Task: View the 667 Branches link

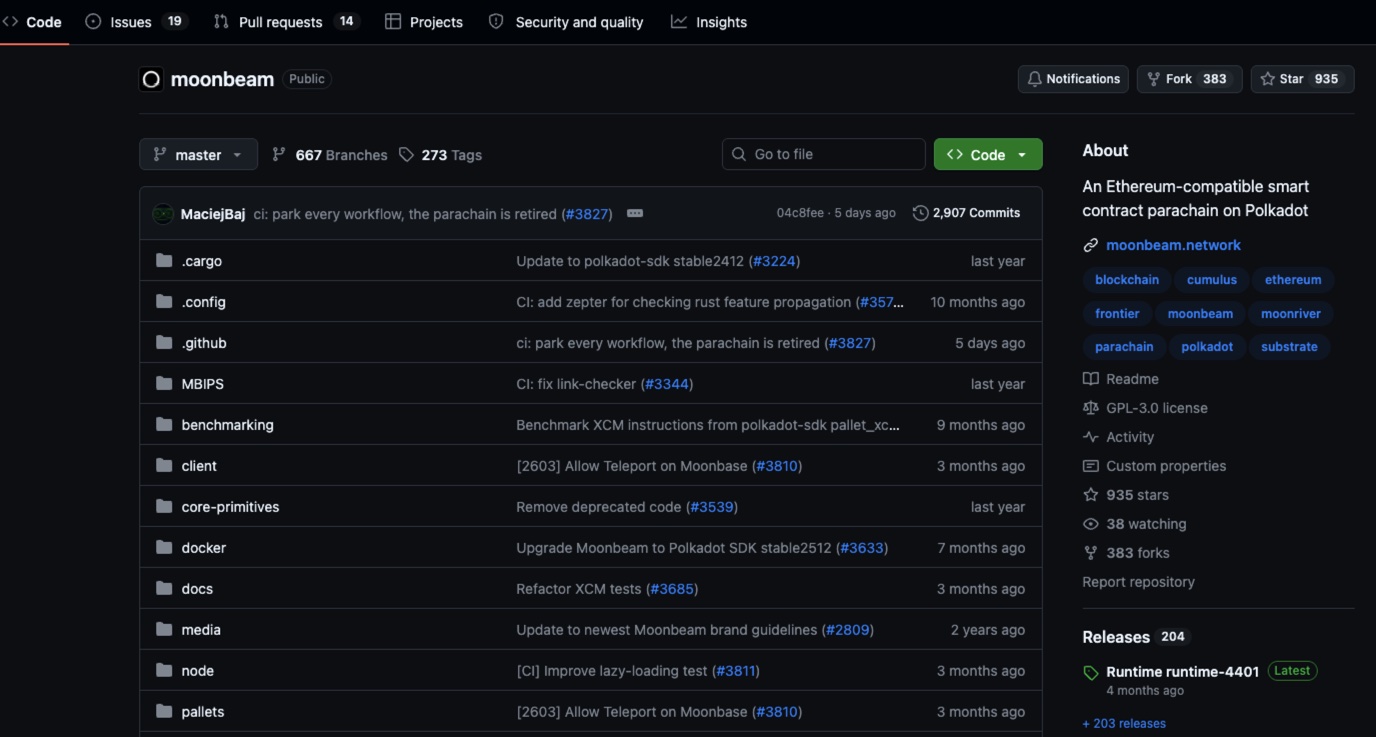Action: point(329,155)
